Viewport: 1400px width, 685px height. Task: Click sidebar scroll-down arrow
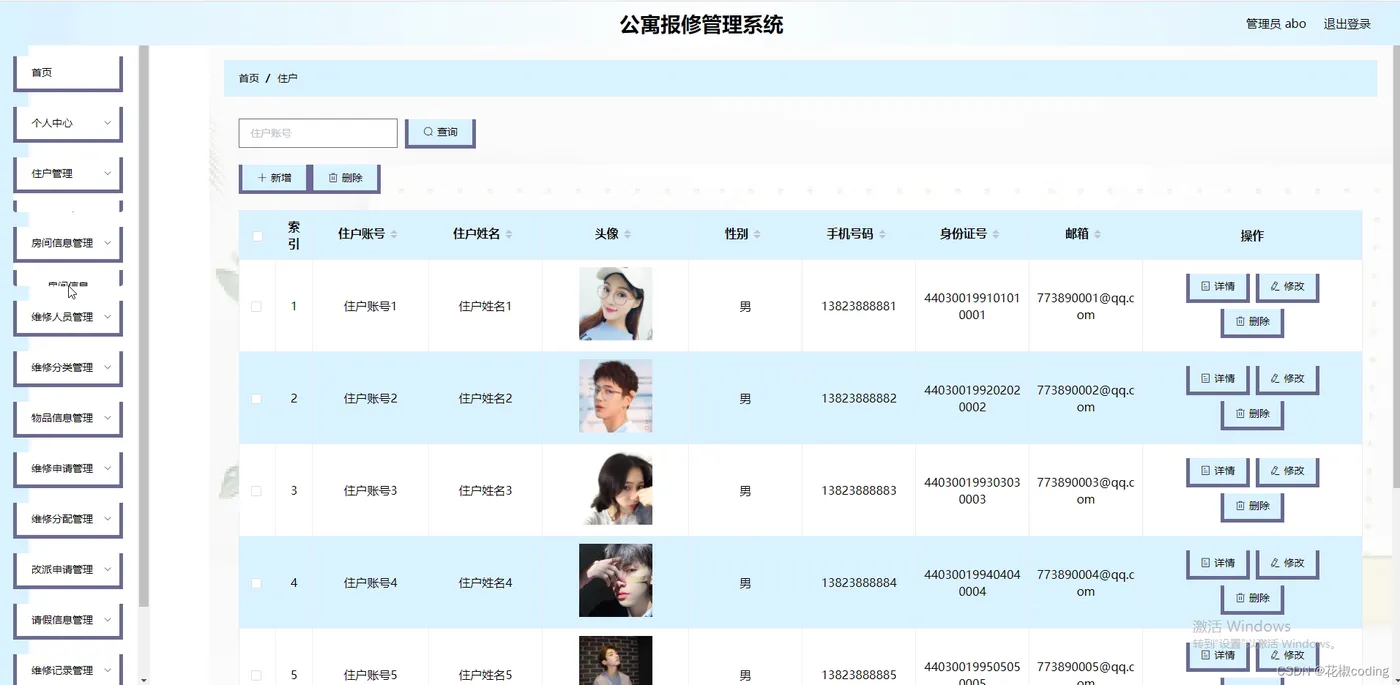tap(144, 680)
